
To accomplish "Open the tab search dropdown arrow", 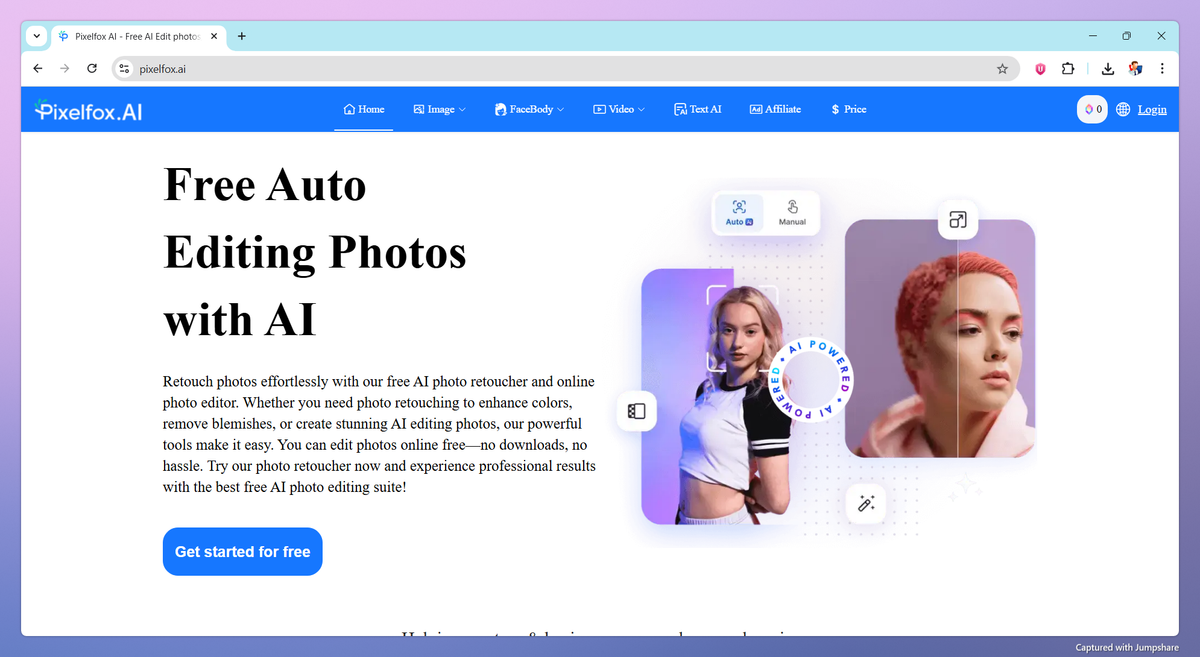I will click(x=37, y=36).
